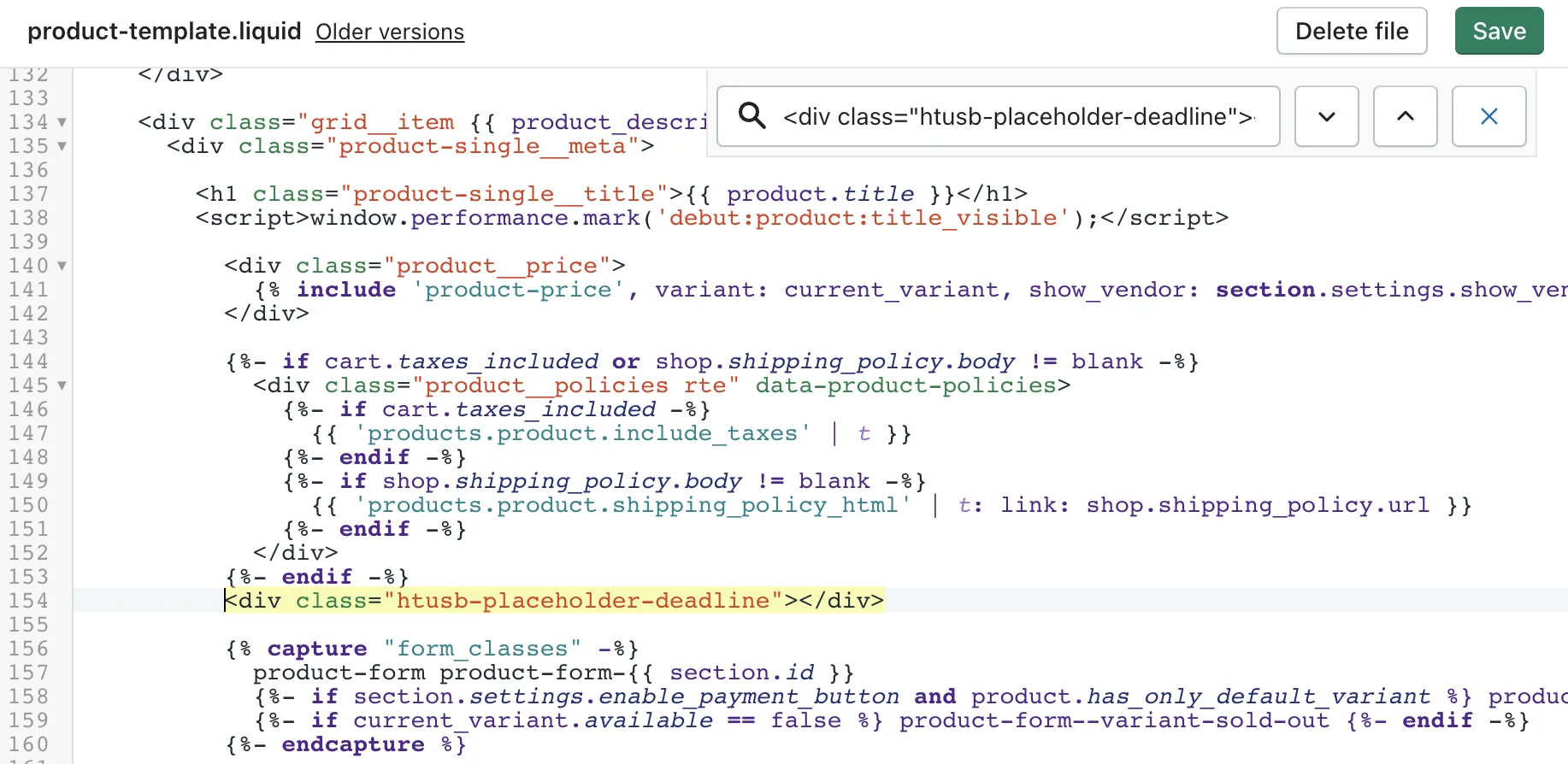
Task: Go to next search match arrow
Action: (x=1326, y=116)
